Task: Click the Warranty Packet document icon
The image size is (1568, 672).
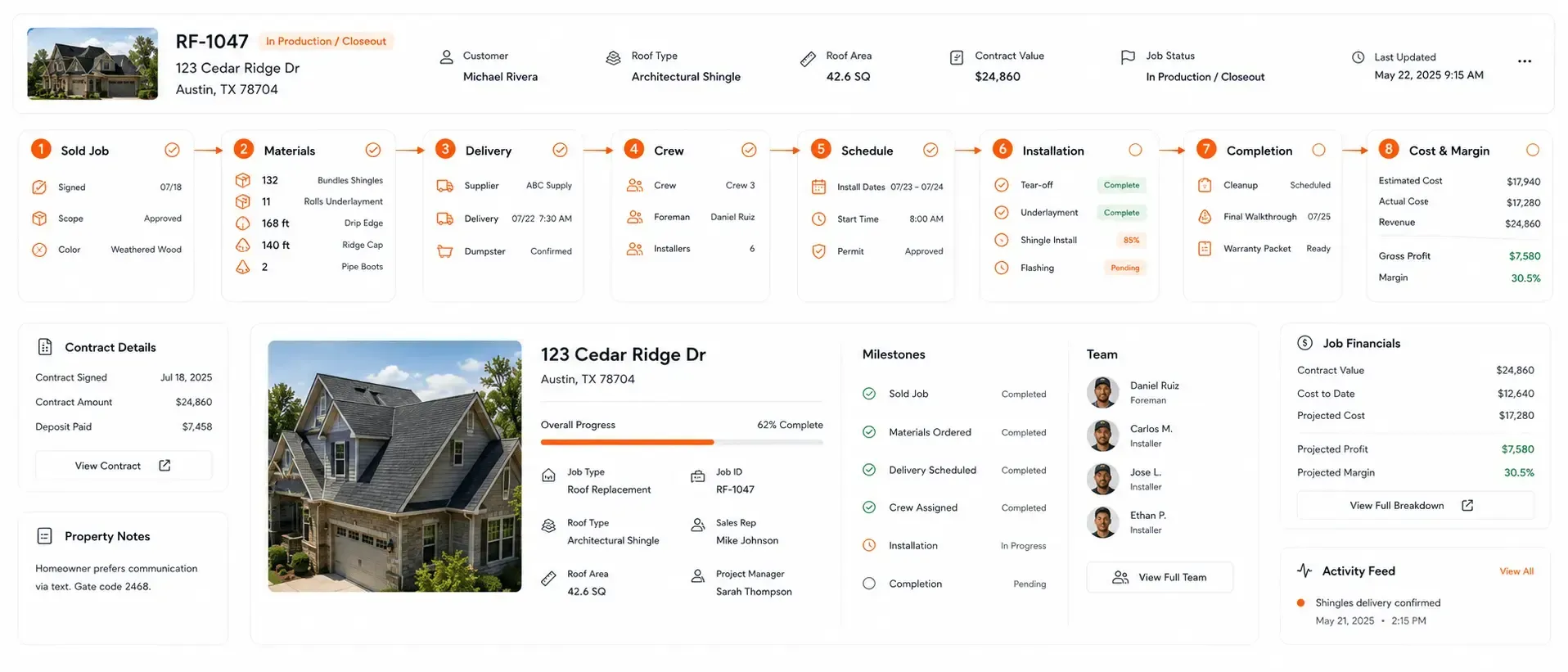Action: pyautogui.click(x=1205, y=248)
